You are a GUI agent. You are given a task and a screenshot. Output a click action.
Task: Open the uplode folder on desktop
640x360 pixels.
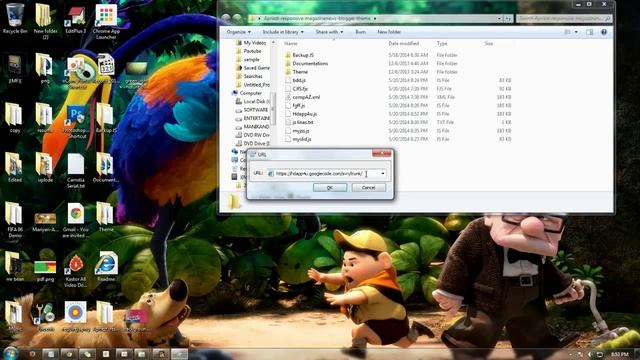click(x=45, y=167)
